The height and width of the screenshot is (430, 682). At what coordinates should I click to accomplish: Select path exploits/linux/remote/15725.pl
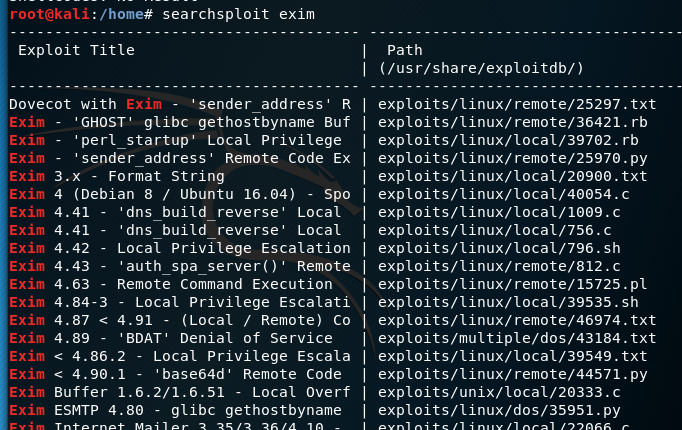pos(512,284)
